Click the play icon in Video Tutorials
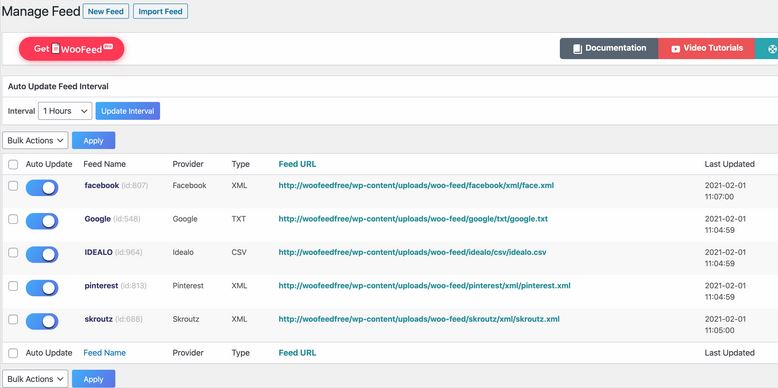This screenshot has width=778, height=388. pos(675,49)
